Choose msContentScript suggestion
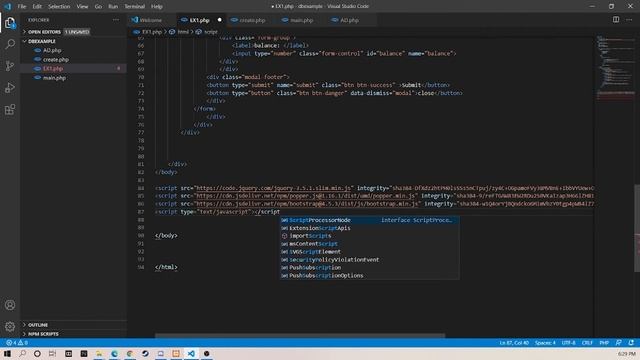 tap(369, 244)
